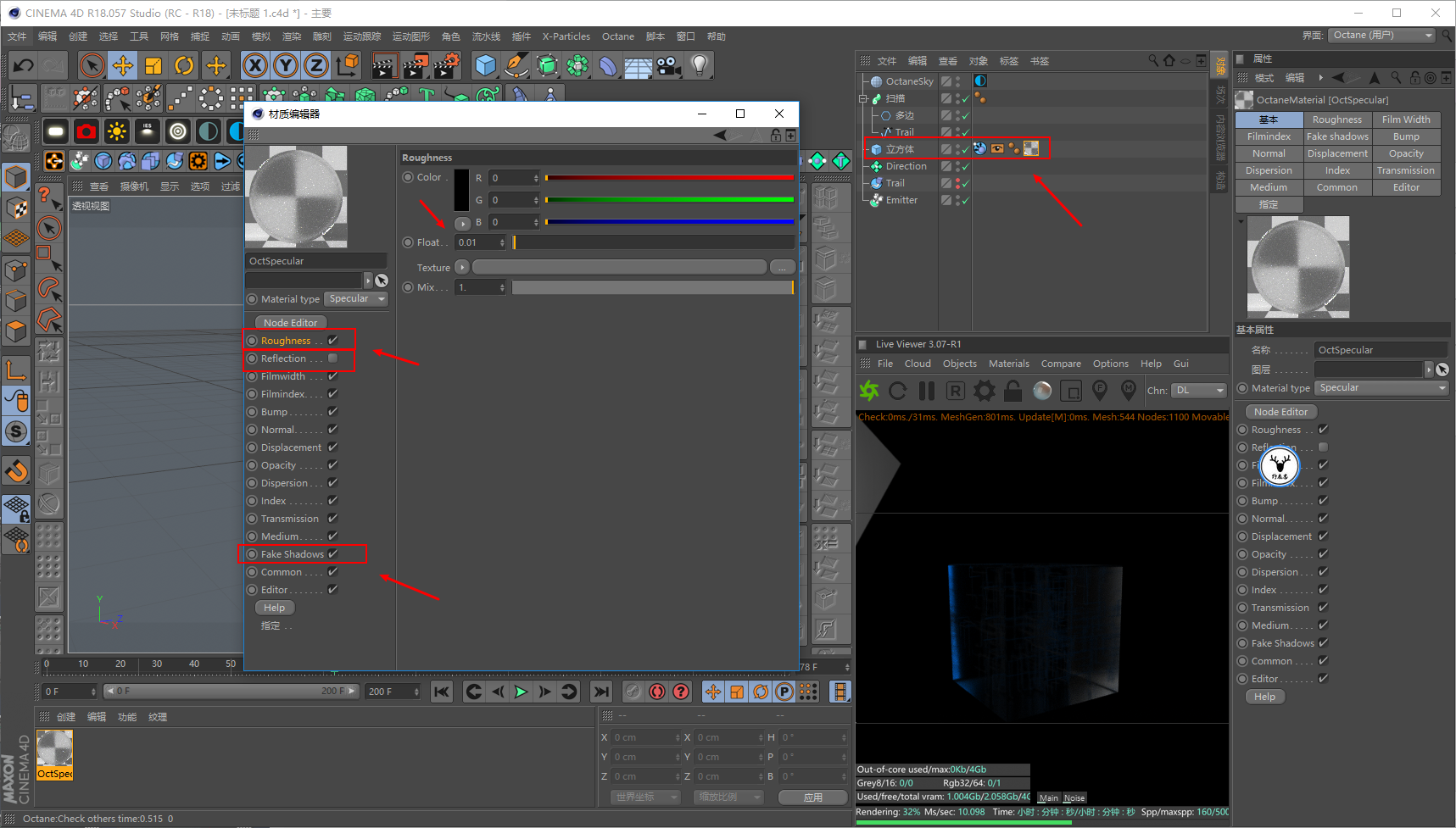Click Help button in material editor
Image resolution: width=1456 pixels, height=828 pixels.
click(275, 608)
